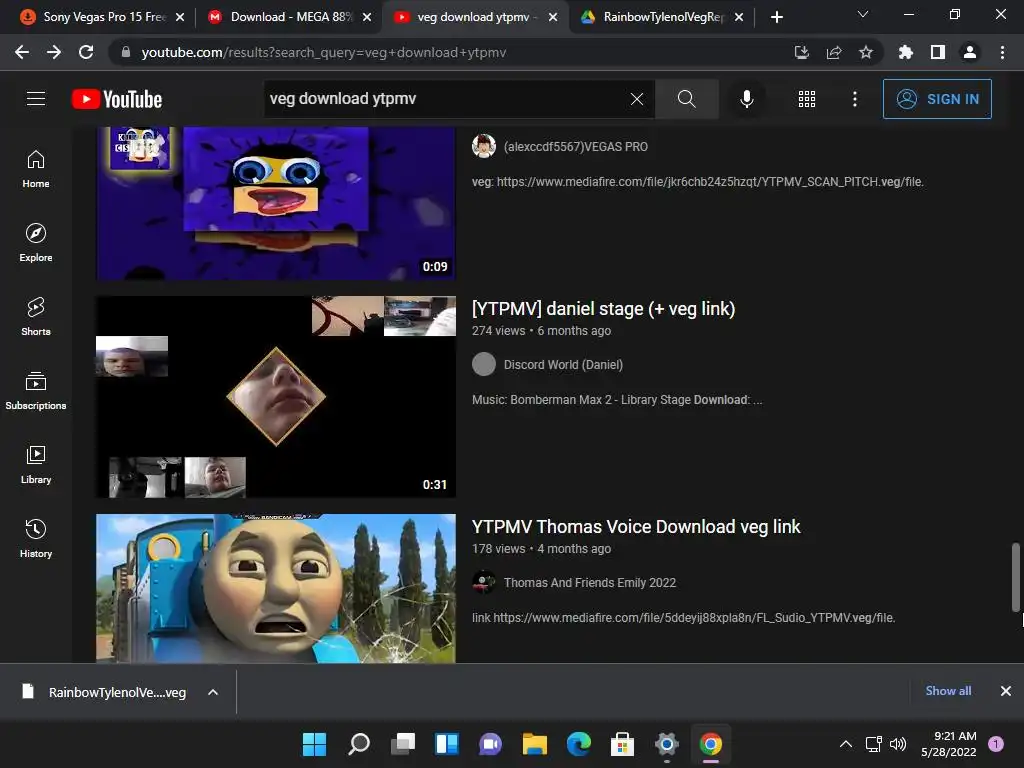Clear the search box with the X icon
Viewport: 1024px width, 768px height.
tap(637, 99)
